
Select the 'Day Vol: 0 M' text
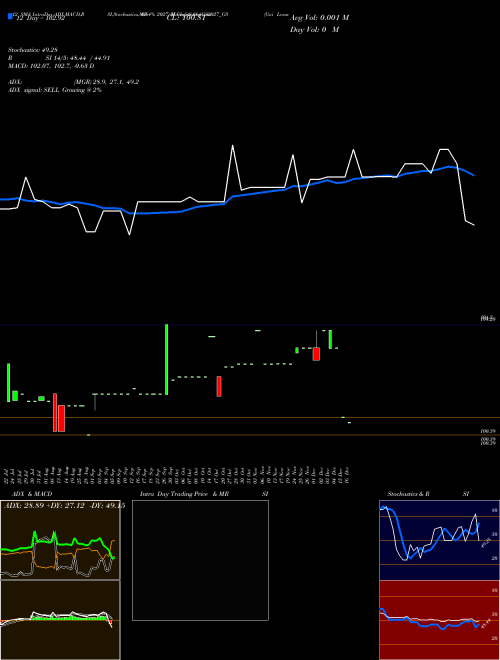point(314,30)
